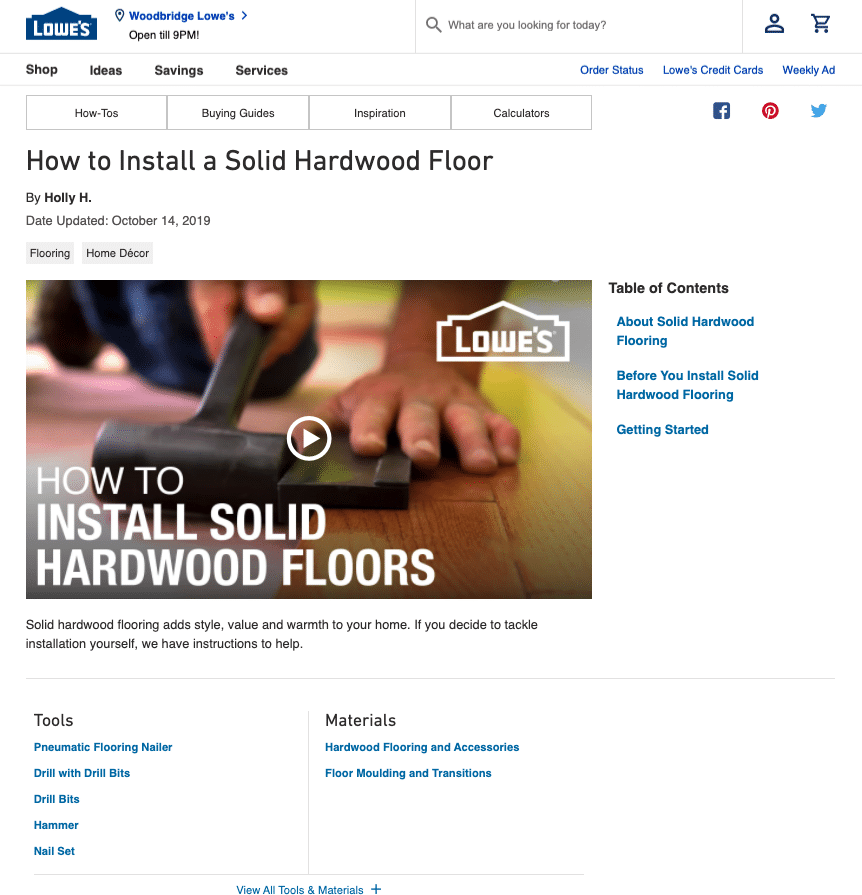Screen dimensions: 862x895
Task: Open the account profile icon
Action: (x=774, y=24)
